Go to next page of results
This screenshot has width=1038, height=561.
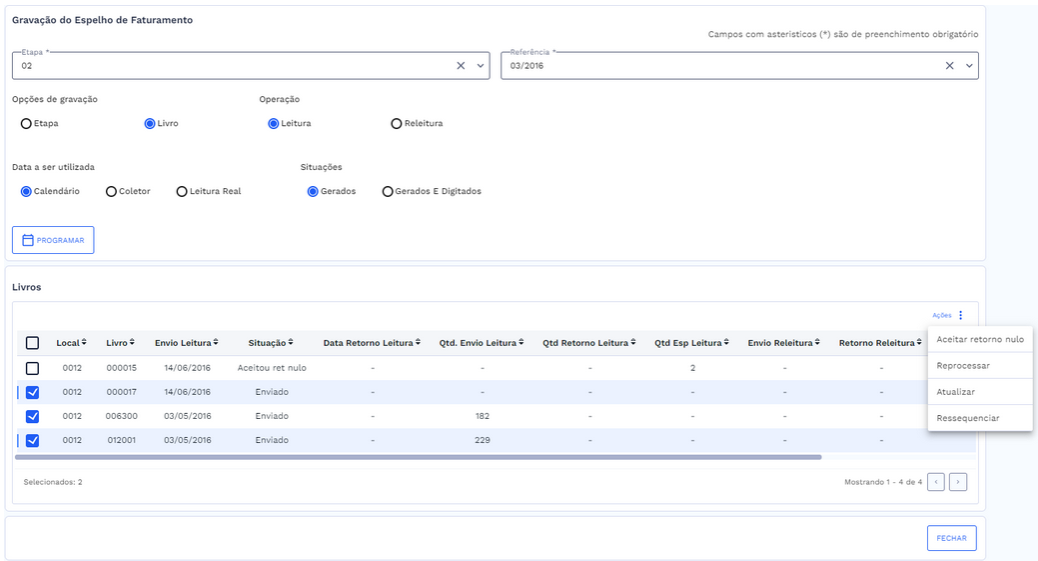958,482
